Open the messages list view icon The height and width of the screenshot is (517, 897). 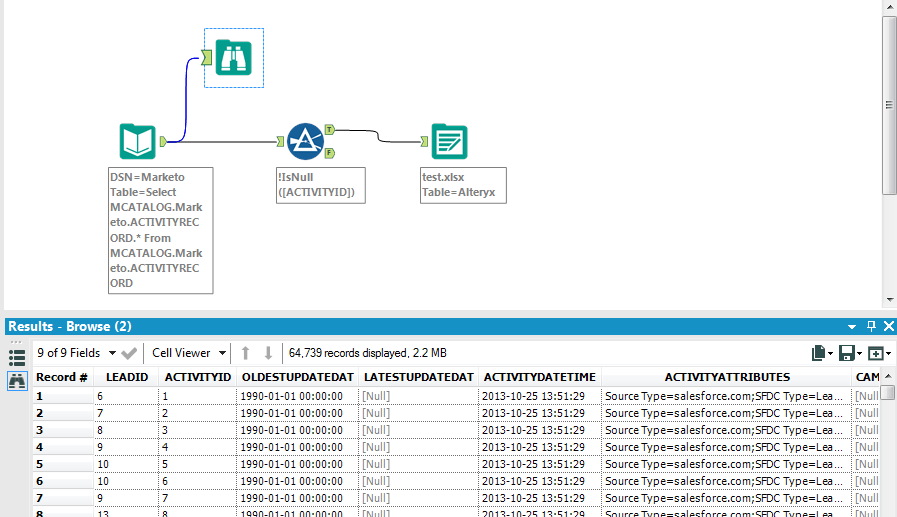(x=17, y=356)
